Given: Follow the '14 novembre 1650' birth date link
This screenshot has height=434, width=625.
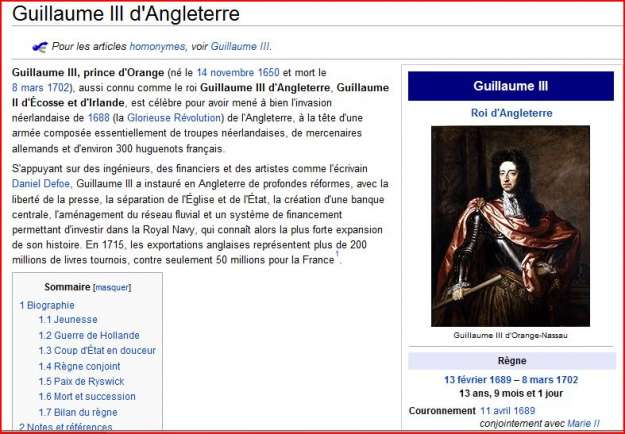Looking at the screenshot, I should click(x=238, y=73).
